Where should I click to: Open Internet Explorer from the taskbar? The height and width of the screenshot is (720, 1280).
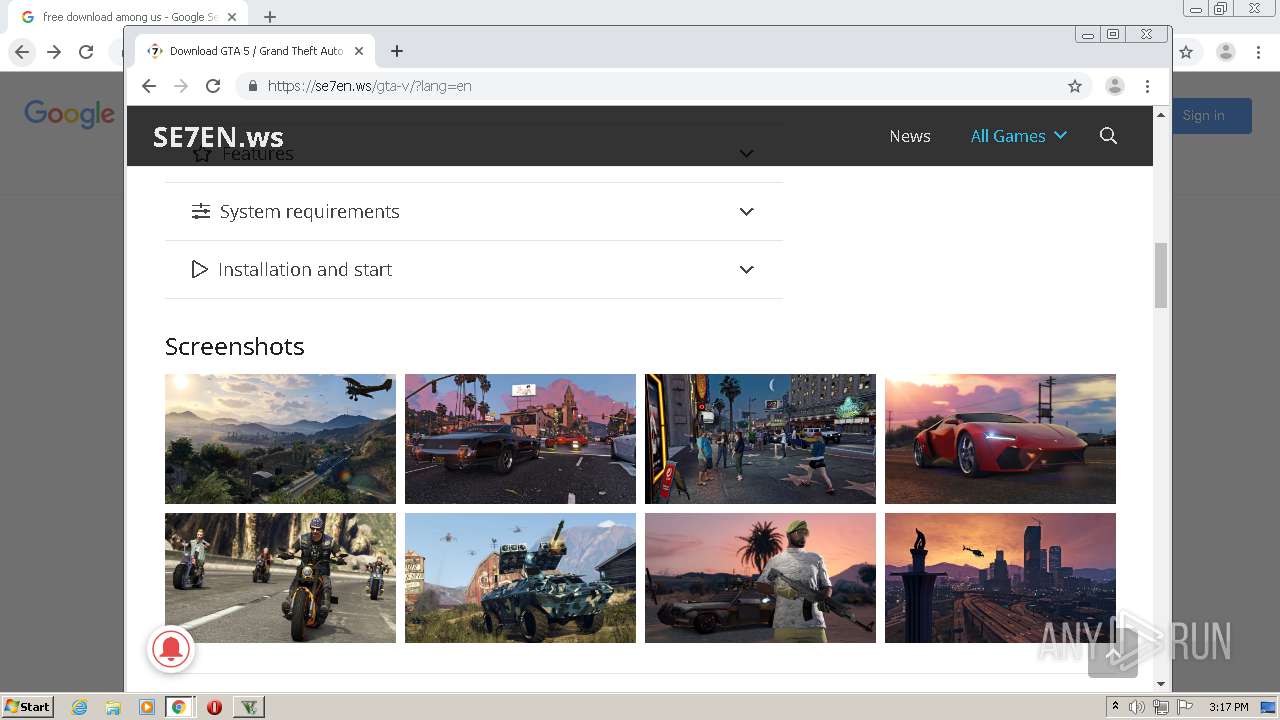pos(80,707)
